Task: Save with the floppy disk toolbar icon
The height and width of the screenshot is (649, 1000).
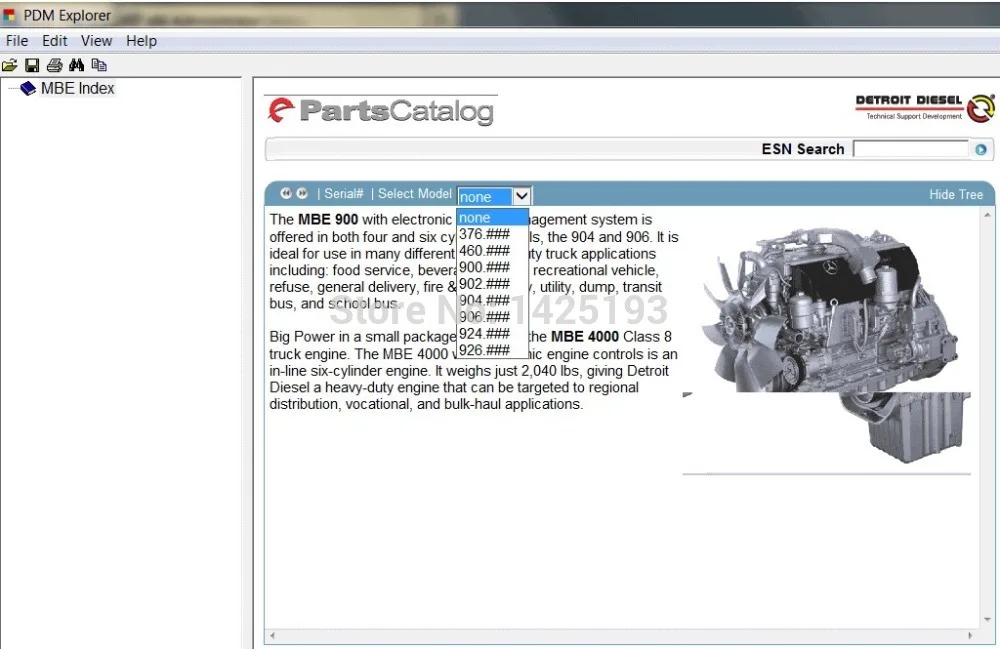Action: [32, 65]
